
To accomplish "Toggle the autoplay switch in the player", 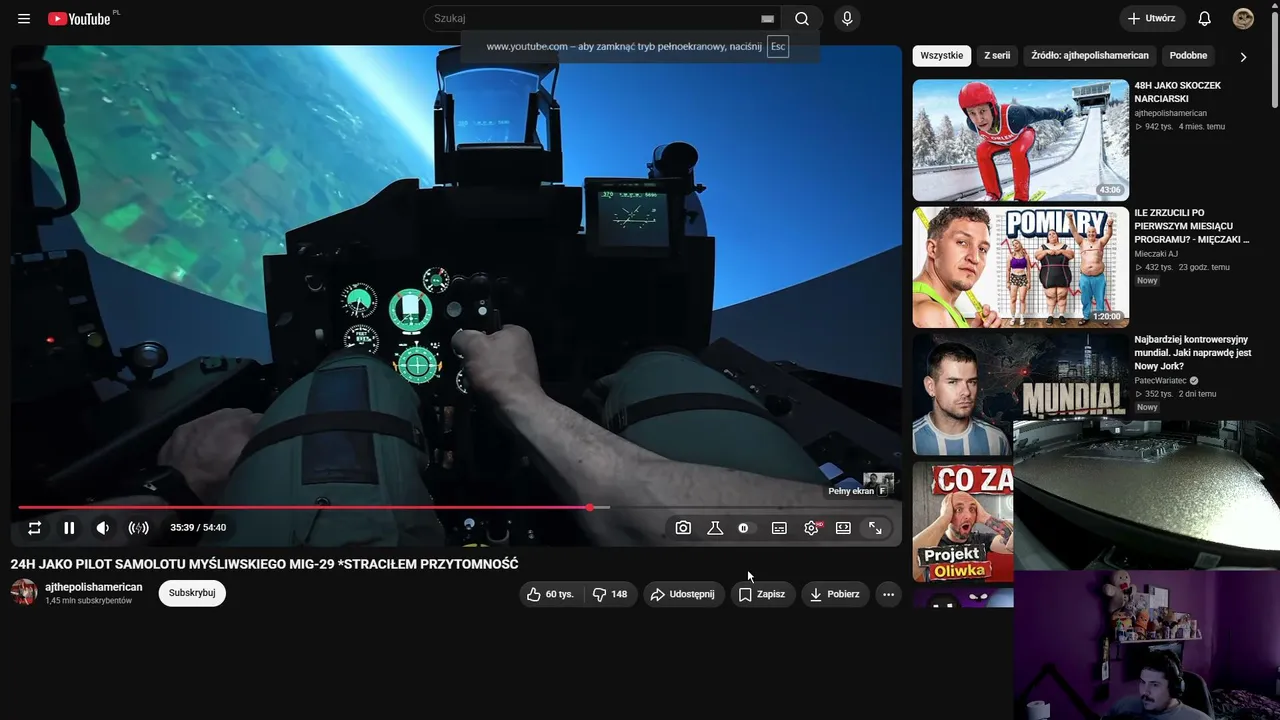I will click(745, 528).
